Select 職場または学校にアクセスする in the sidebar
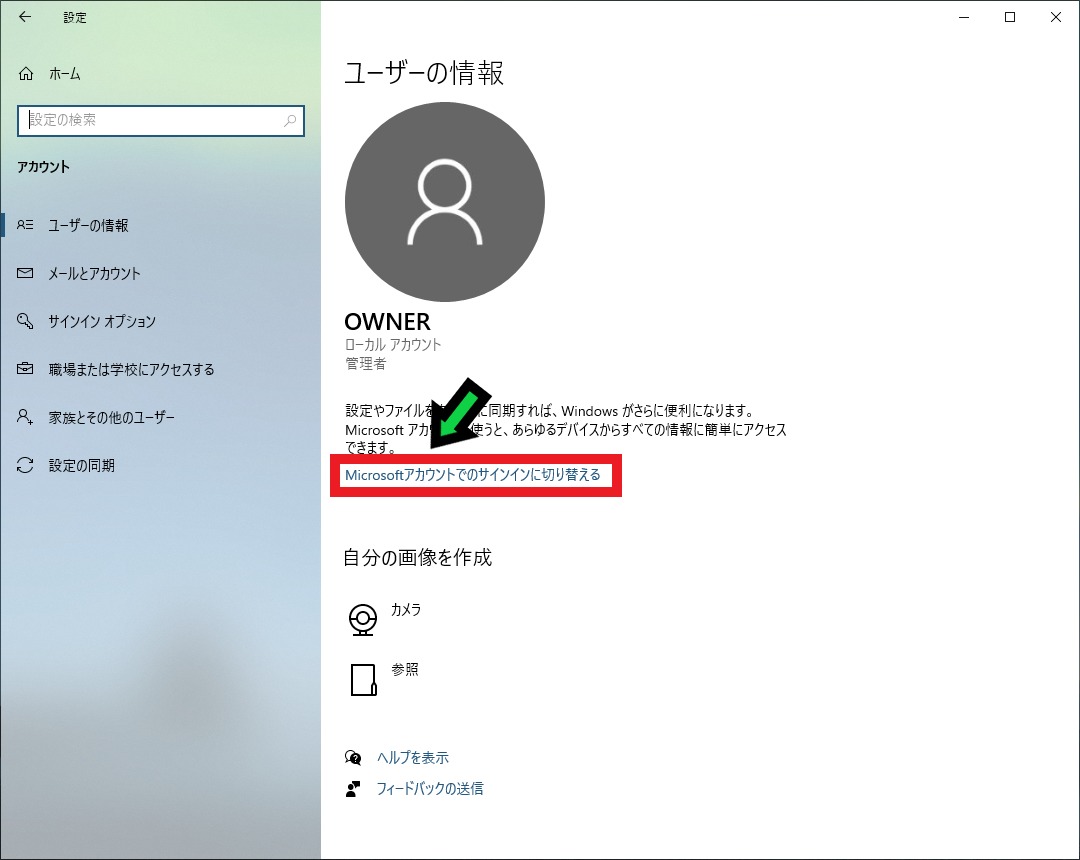This screenshot has height=860, width=1080. tap(140, 369)
